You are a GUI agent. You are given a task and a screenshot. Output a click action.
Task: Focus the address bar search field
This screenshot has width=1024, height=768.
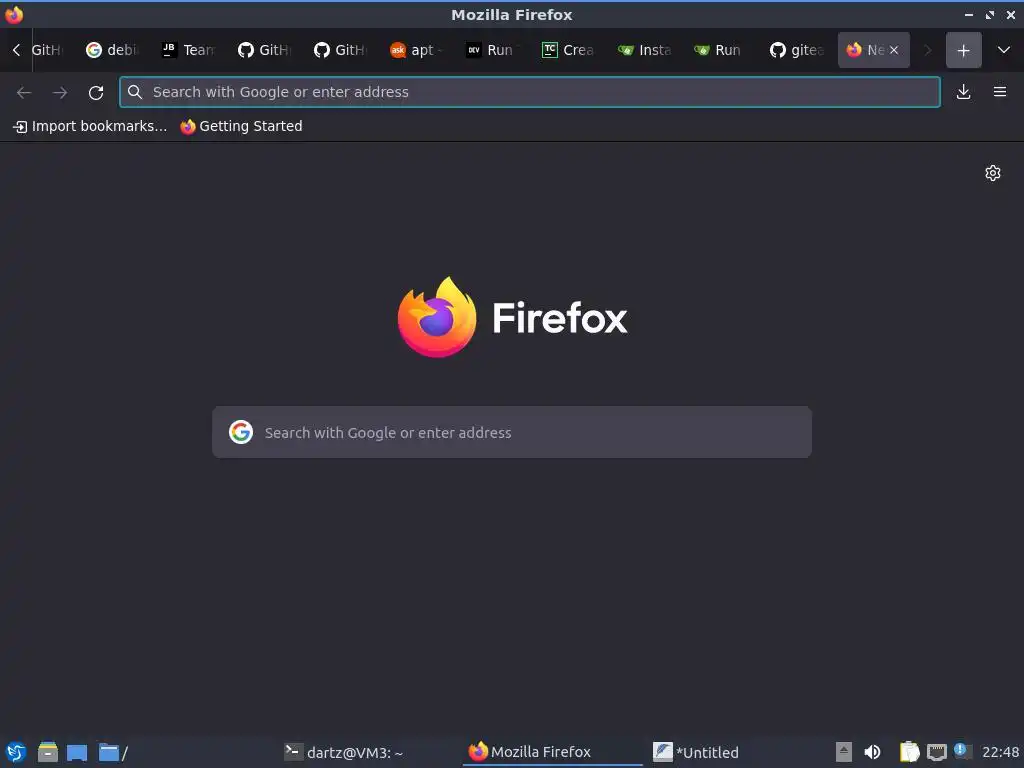pos(530,92)
